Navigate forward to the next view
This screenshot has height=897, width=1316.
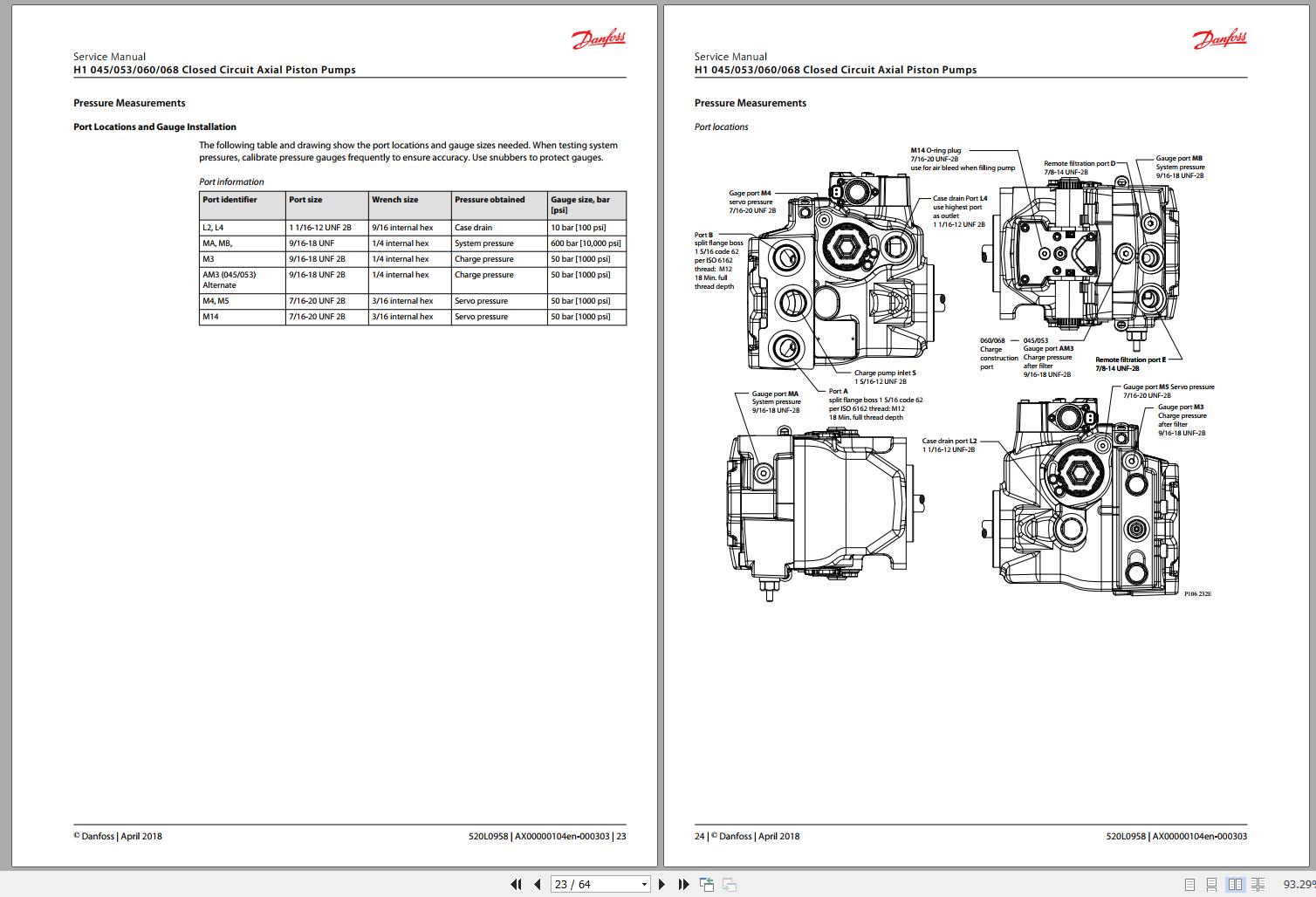coord(728,884)
